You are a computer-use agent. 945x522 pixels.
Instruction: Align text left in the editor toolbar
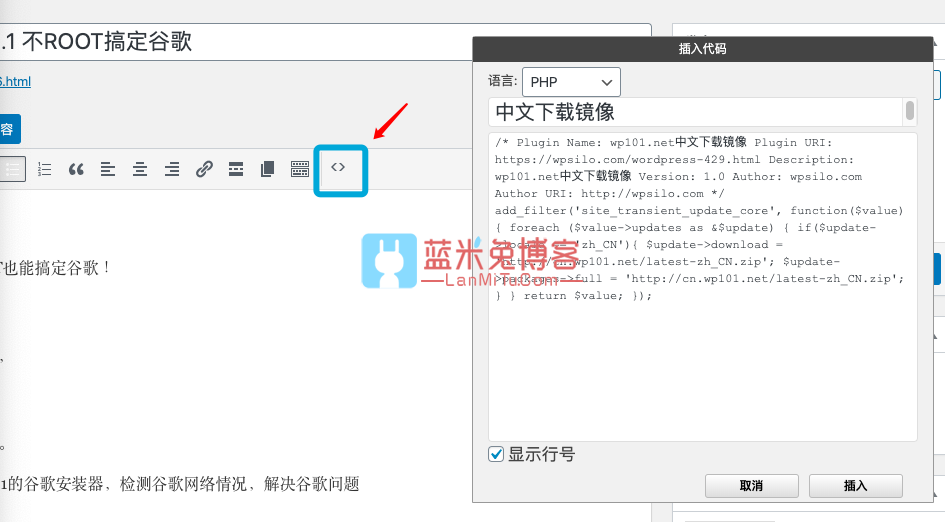(108, 169)
